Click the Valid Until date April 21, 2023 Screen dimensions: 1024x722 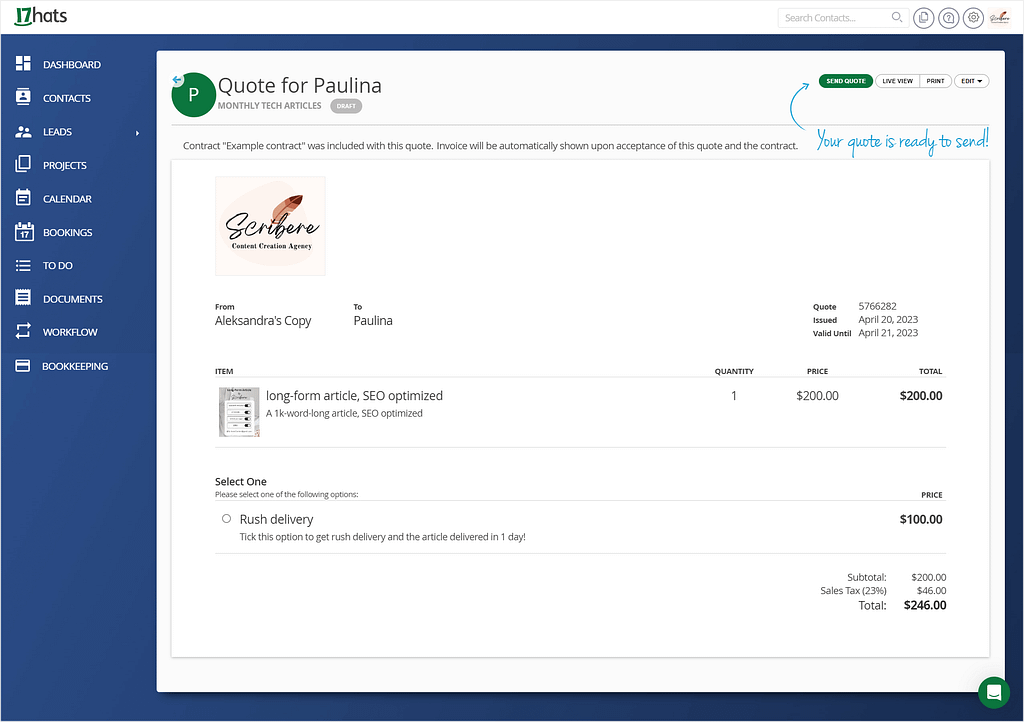pos(888,333)
